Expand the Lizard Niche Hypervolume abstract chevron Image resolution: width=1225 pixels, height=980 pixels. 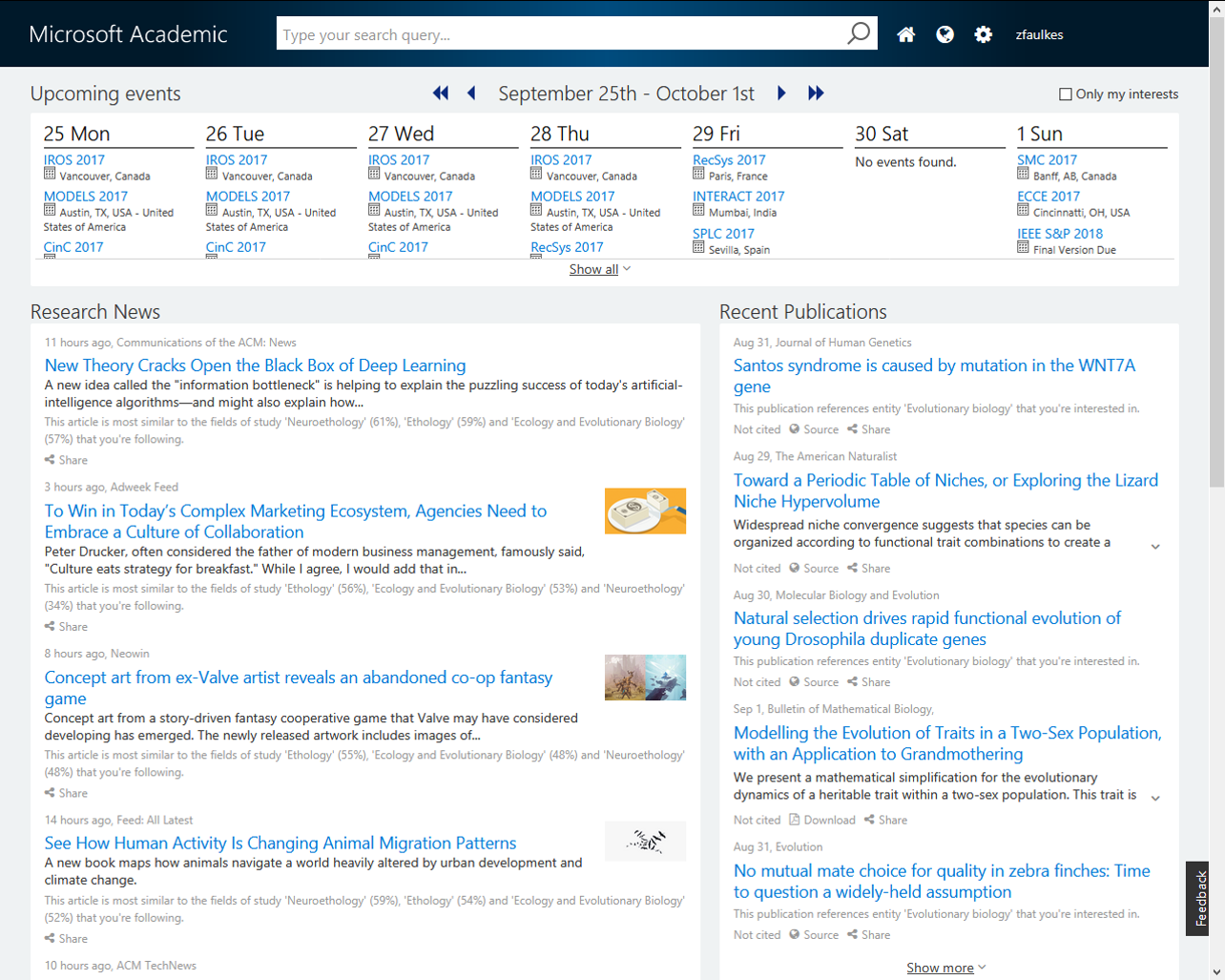[x=1155, y=547]
